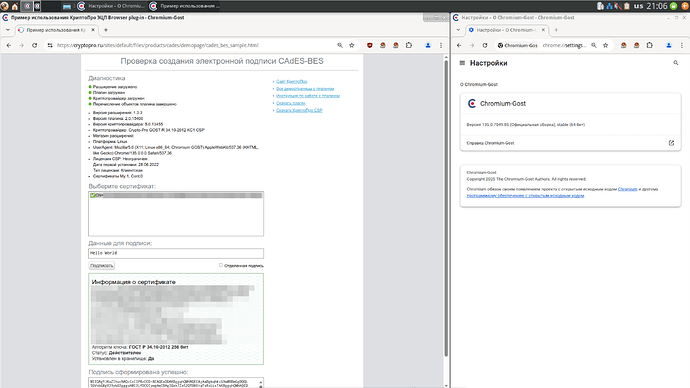The width and height of the screenshot is (690, 388).
Task: Click the Chromium-Gost site chip in address bar
Action: 518,45
